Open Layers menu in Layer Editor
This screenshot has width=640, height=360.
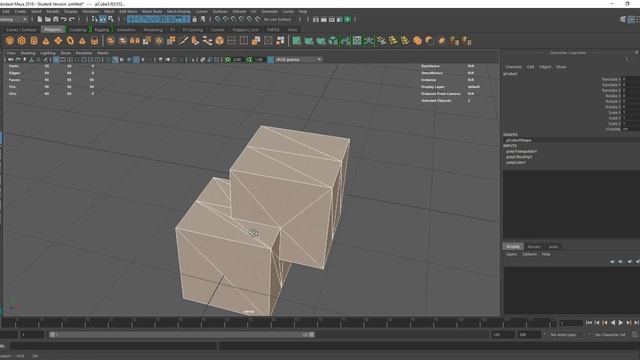pyautogui.click(x=511, y=254)
